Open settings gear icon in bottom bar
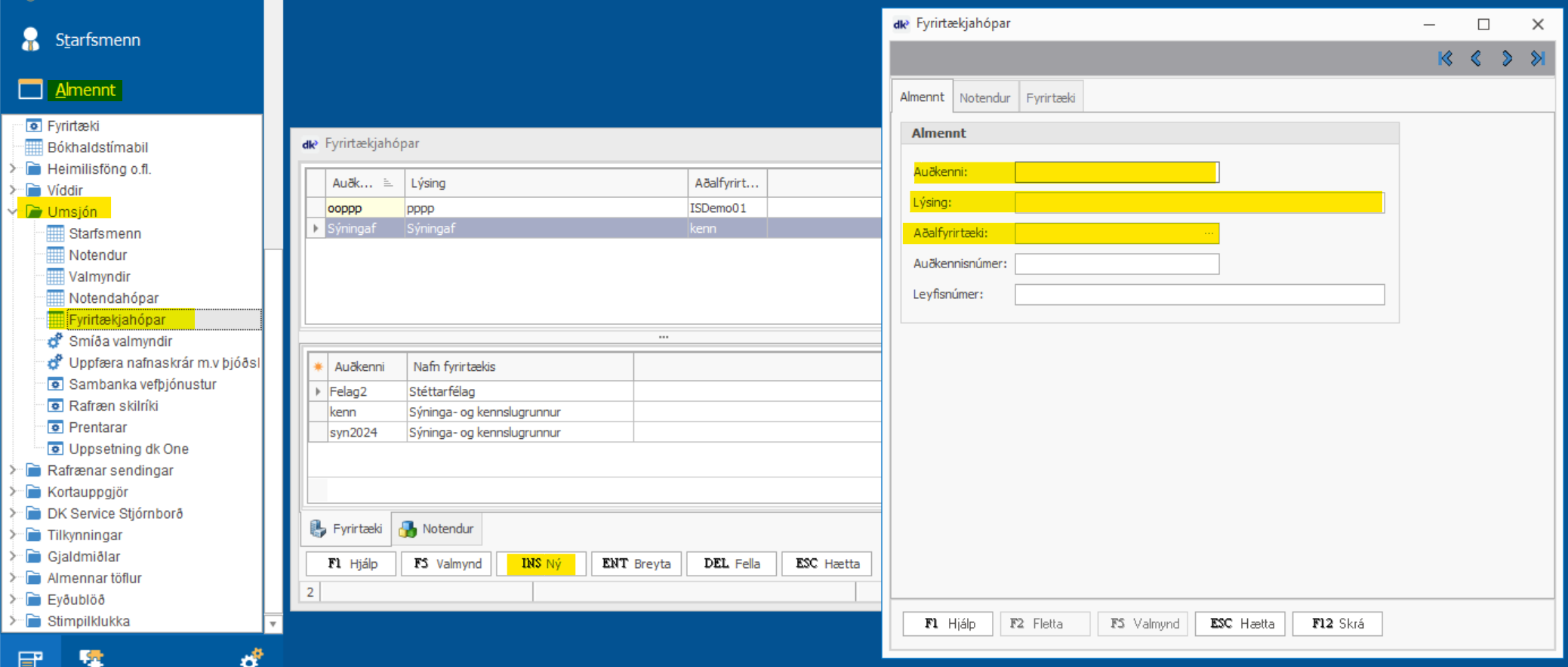Image resolution: width=1568 pixels, height=667 pixels. [x=251, y=657]
